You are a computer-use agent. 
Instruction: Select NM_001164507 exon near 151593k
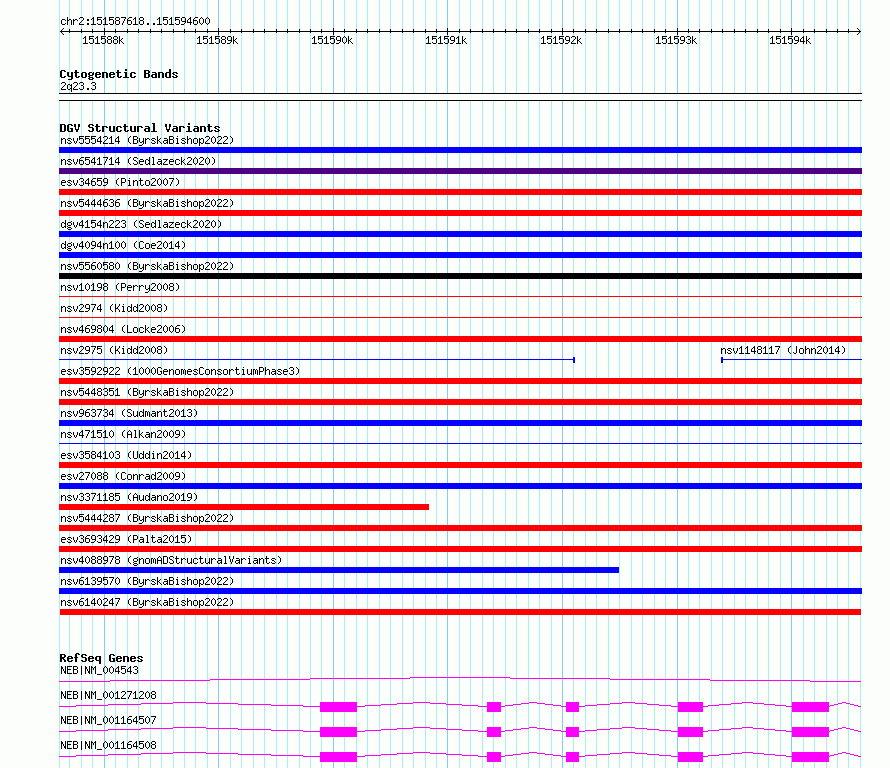coord(690,732)
